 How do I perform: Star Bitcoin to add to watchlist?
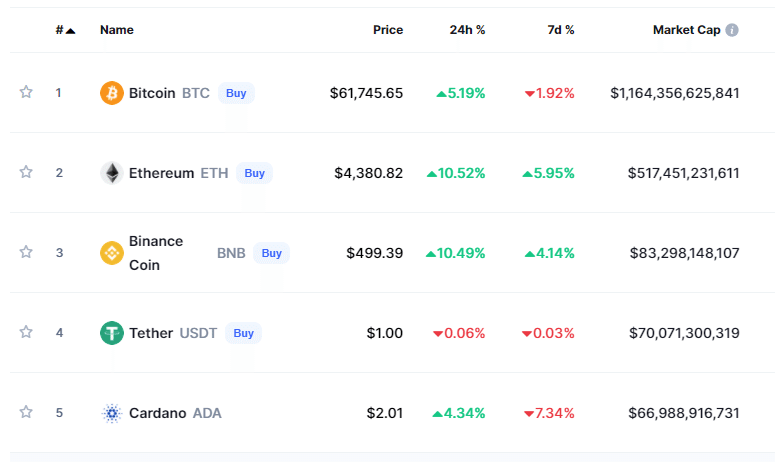pyautogui.click(x=26, y=92)
